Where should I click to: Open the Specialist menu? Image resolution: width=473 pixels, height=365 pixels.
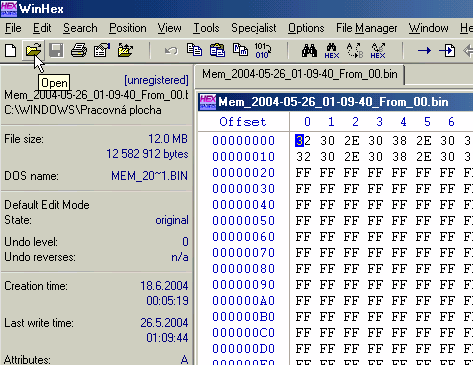[254, 28]
